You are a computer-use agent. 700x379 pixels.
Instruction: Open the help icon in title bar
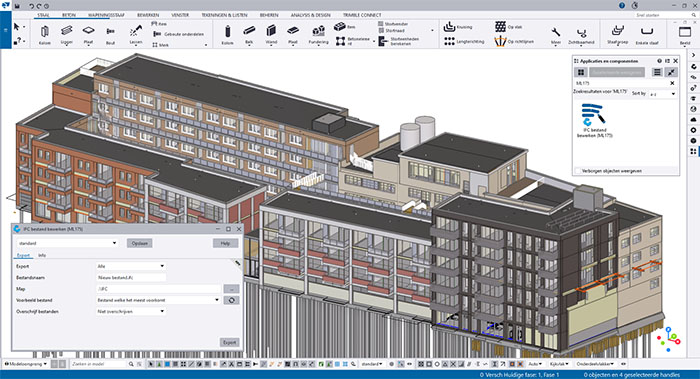[x=622, y=5]
